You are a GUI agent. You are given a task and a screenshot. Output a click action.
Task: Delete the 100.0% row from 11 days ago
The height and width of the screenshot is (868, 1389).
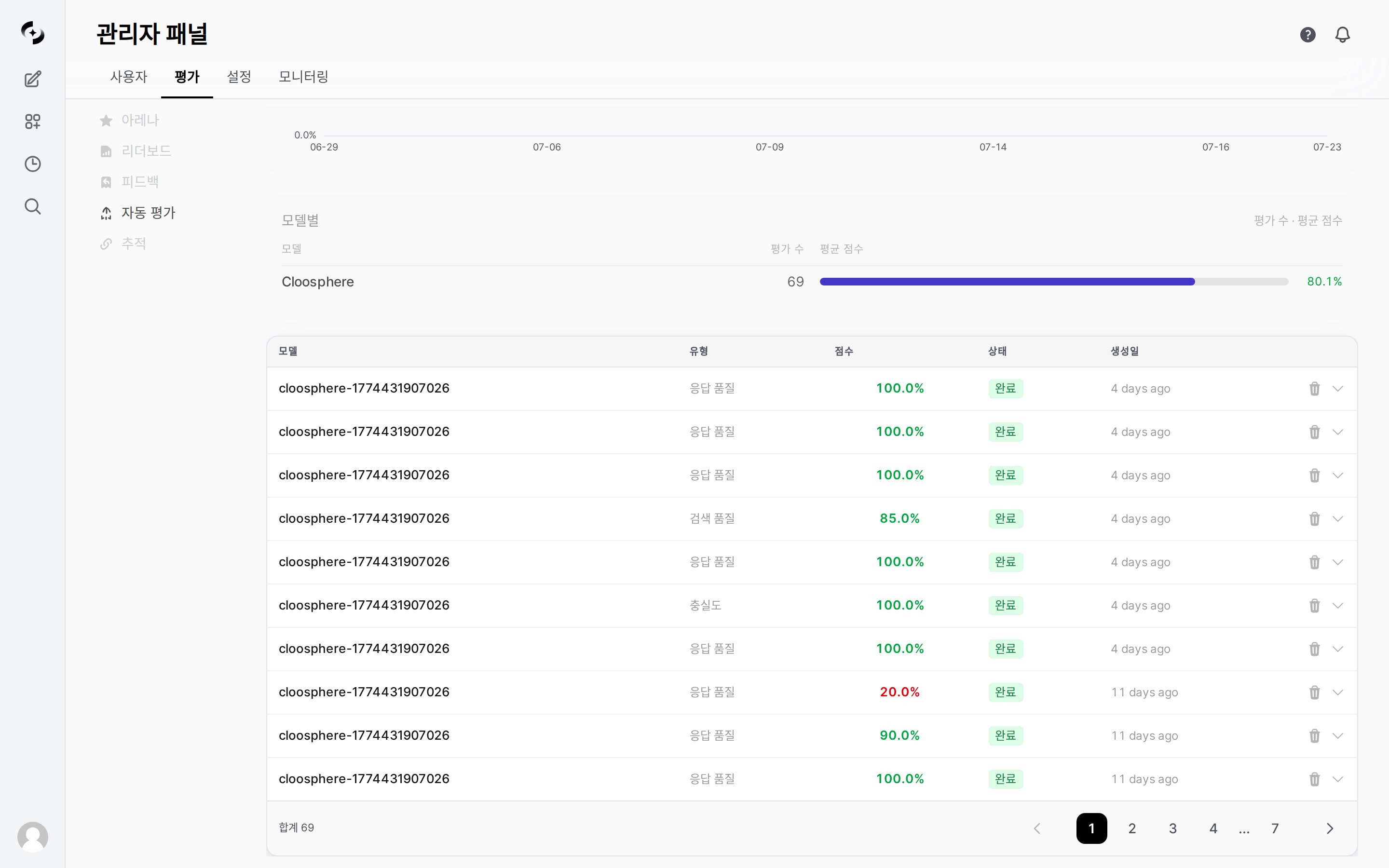click(x=1314, y=779)
